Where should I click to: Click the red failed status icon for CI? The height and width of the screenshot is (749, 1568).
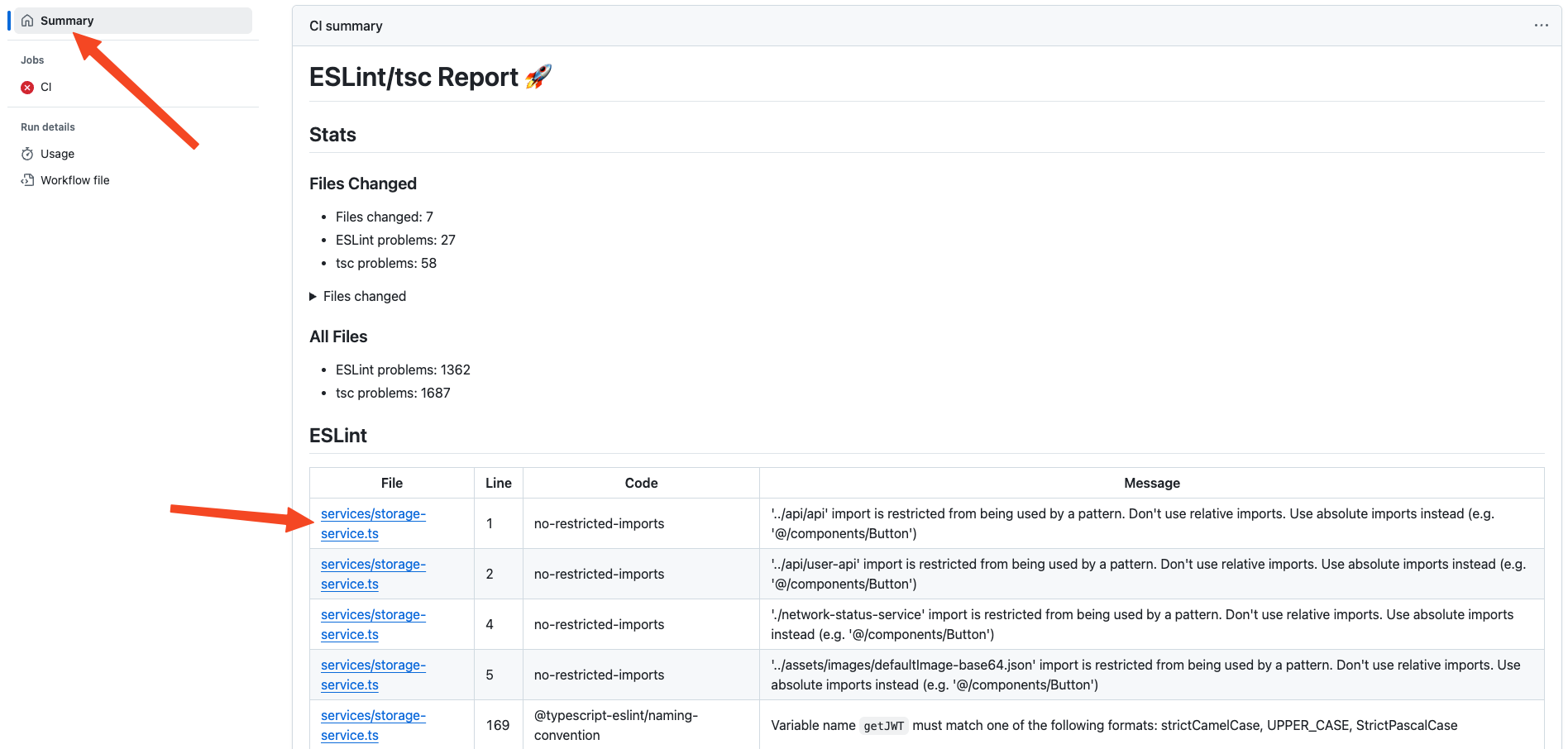coord(27,88)
